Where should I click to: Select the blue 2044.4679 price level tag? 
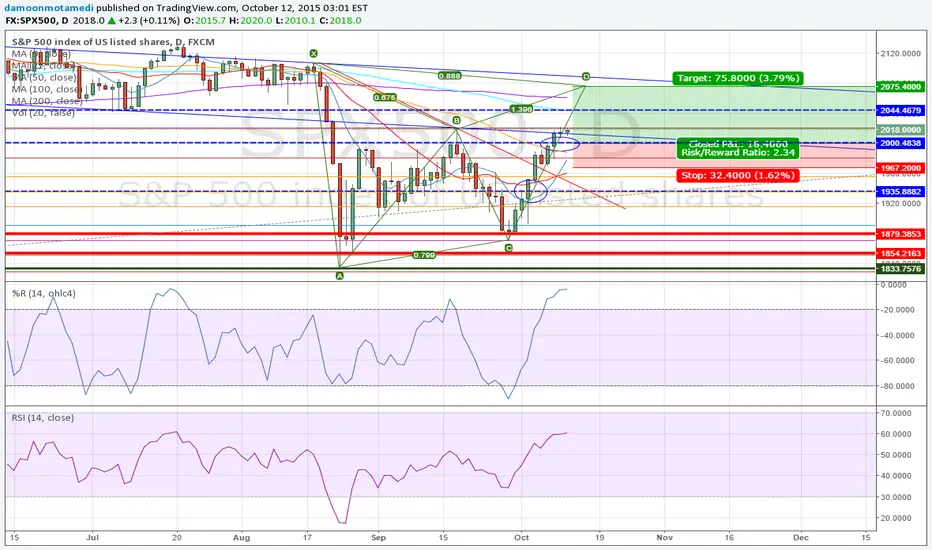(900, 111)
